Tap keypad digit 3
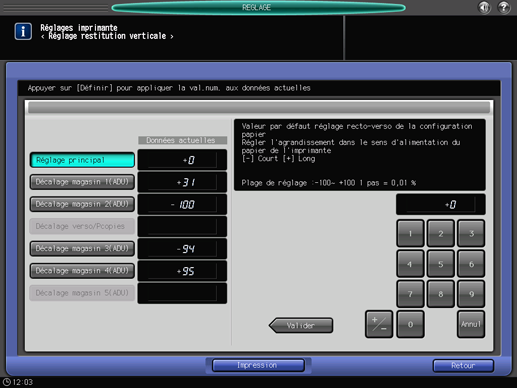 click(471, 233)
